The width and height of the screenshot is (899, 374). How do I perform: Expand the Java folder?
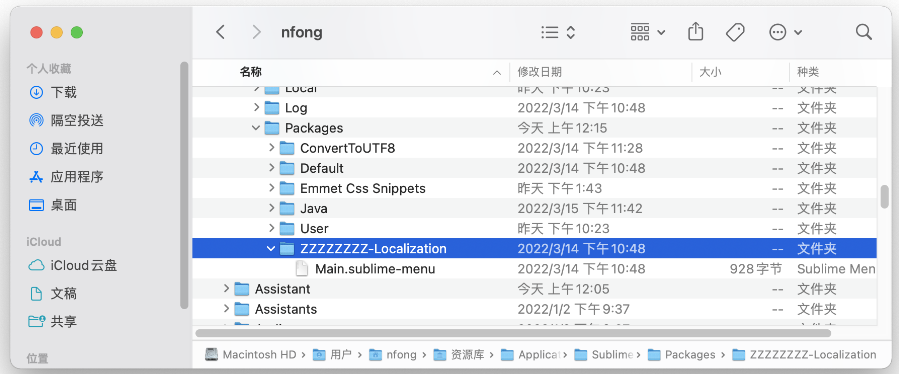(x=272, y=208)
